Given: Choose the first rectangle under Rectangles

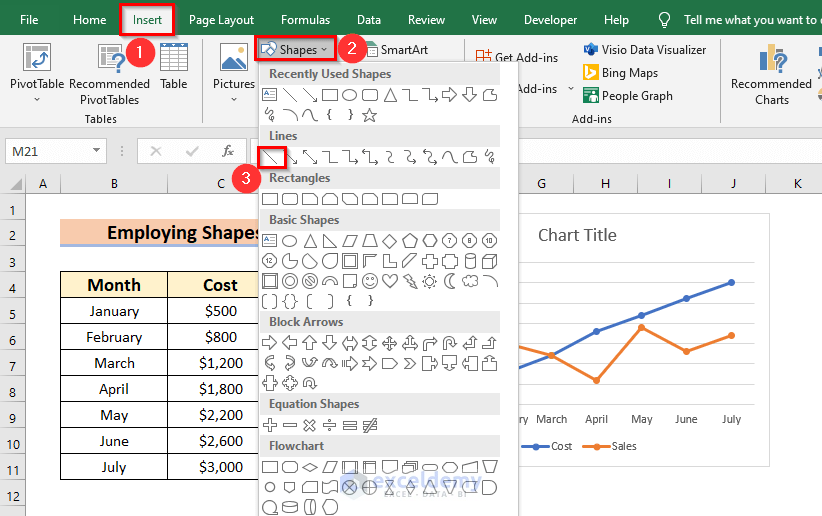Looking at the screenshot, I should [270, 199].
